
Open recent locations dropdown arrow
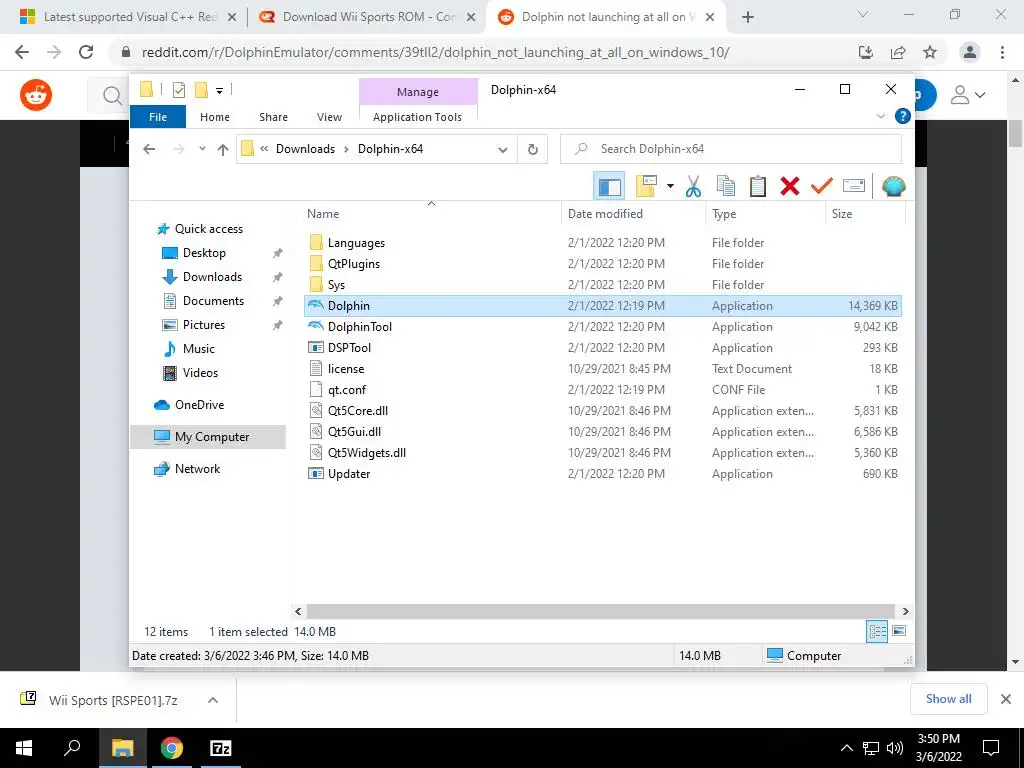click(202, 150)
